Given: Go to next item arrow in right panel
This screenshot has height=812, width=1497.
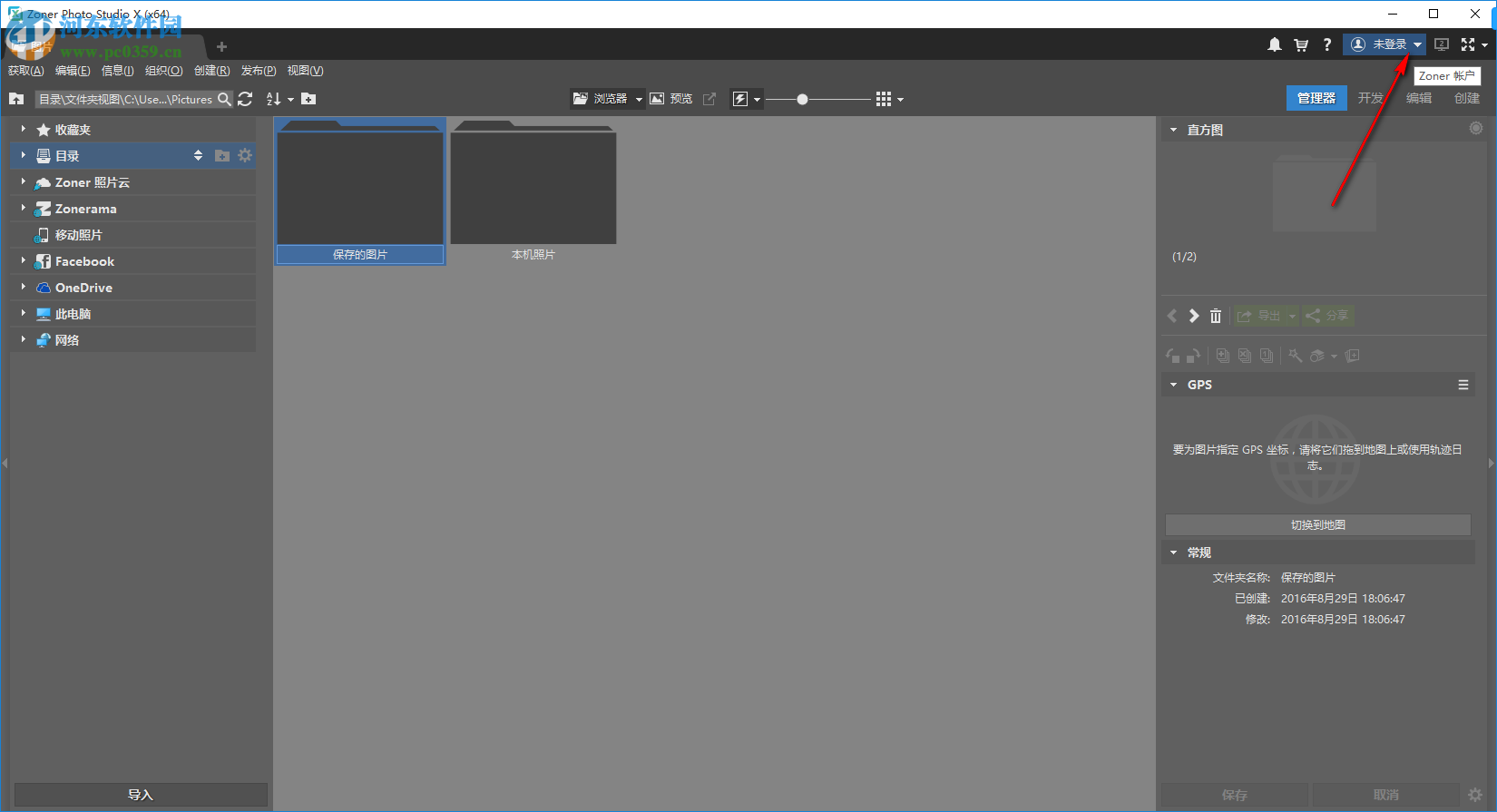Looking at the screenshot, I should point(1194,316).
